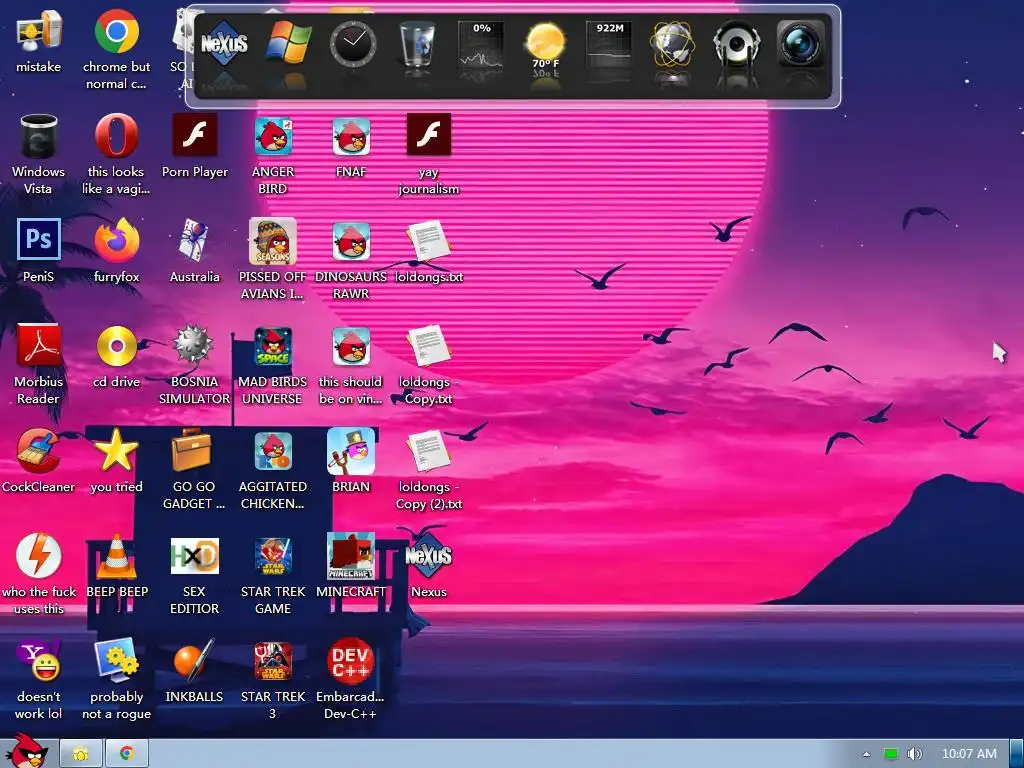Open the 70° F weather widget
1024x768 pixels.
pos(545,44)
